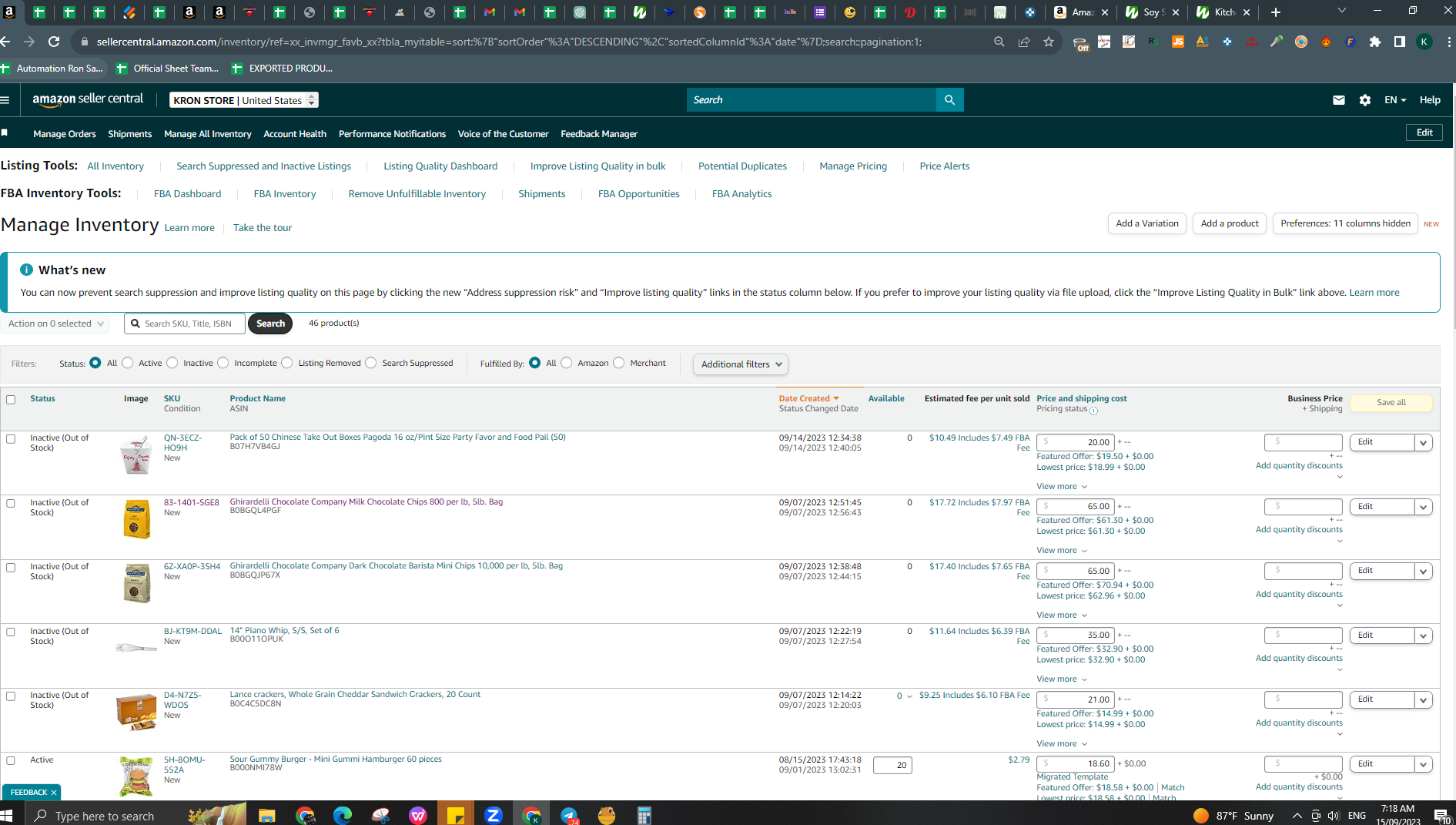This screenshot has width=1456, height=825.
Task: Open the Seller Central messages envelope
Action: coord(1339,100)
